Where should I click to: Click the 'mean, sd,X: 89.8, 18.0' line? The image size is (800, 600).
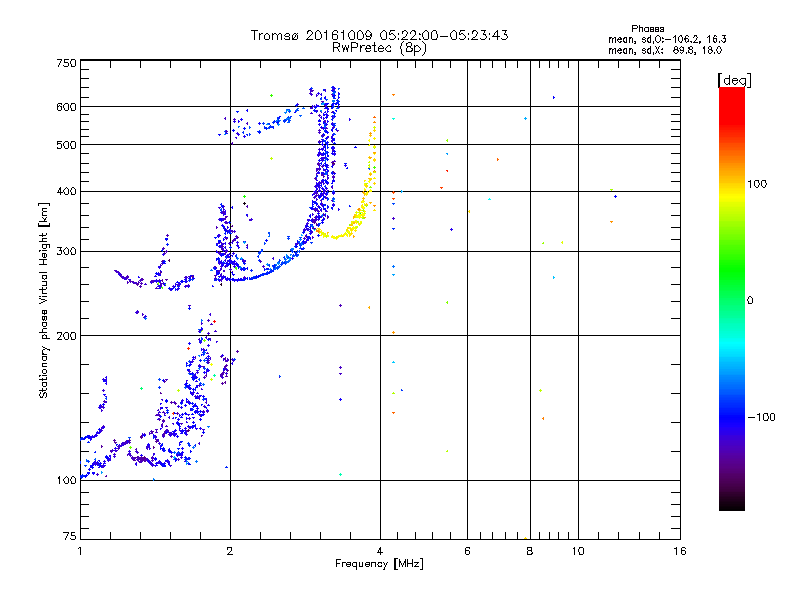click(665, 51)
